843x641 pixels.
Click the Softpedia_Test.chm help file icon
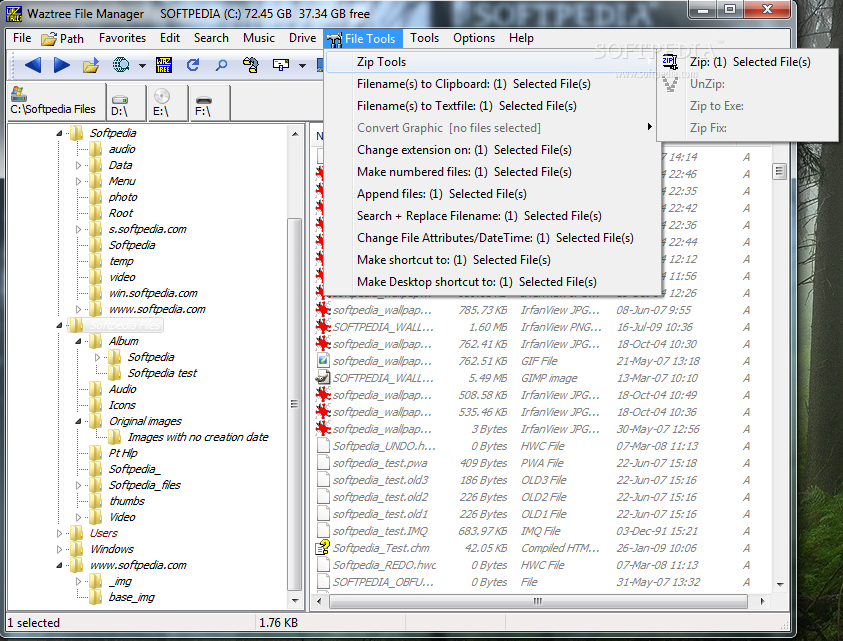(x=323, y=548)
